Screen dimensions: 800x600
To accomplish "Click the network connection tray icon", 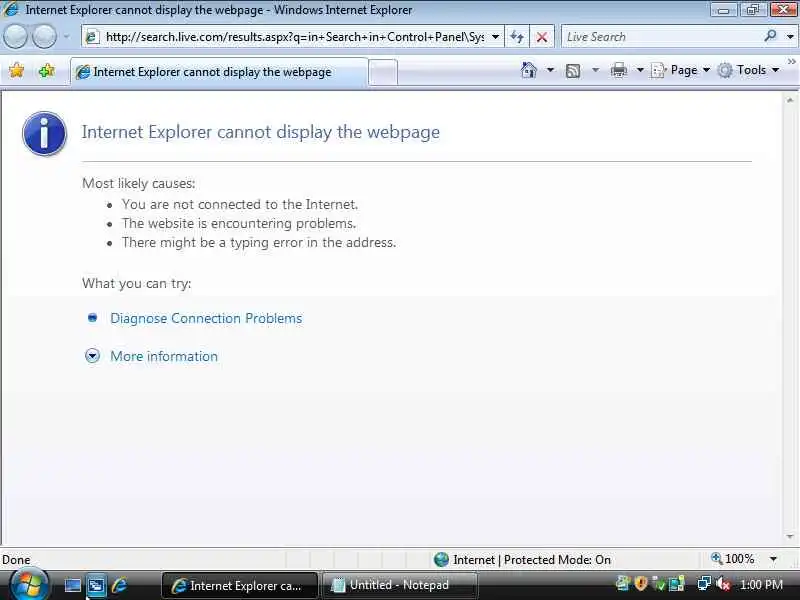I will [x=704, y=584].
